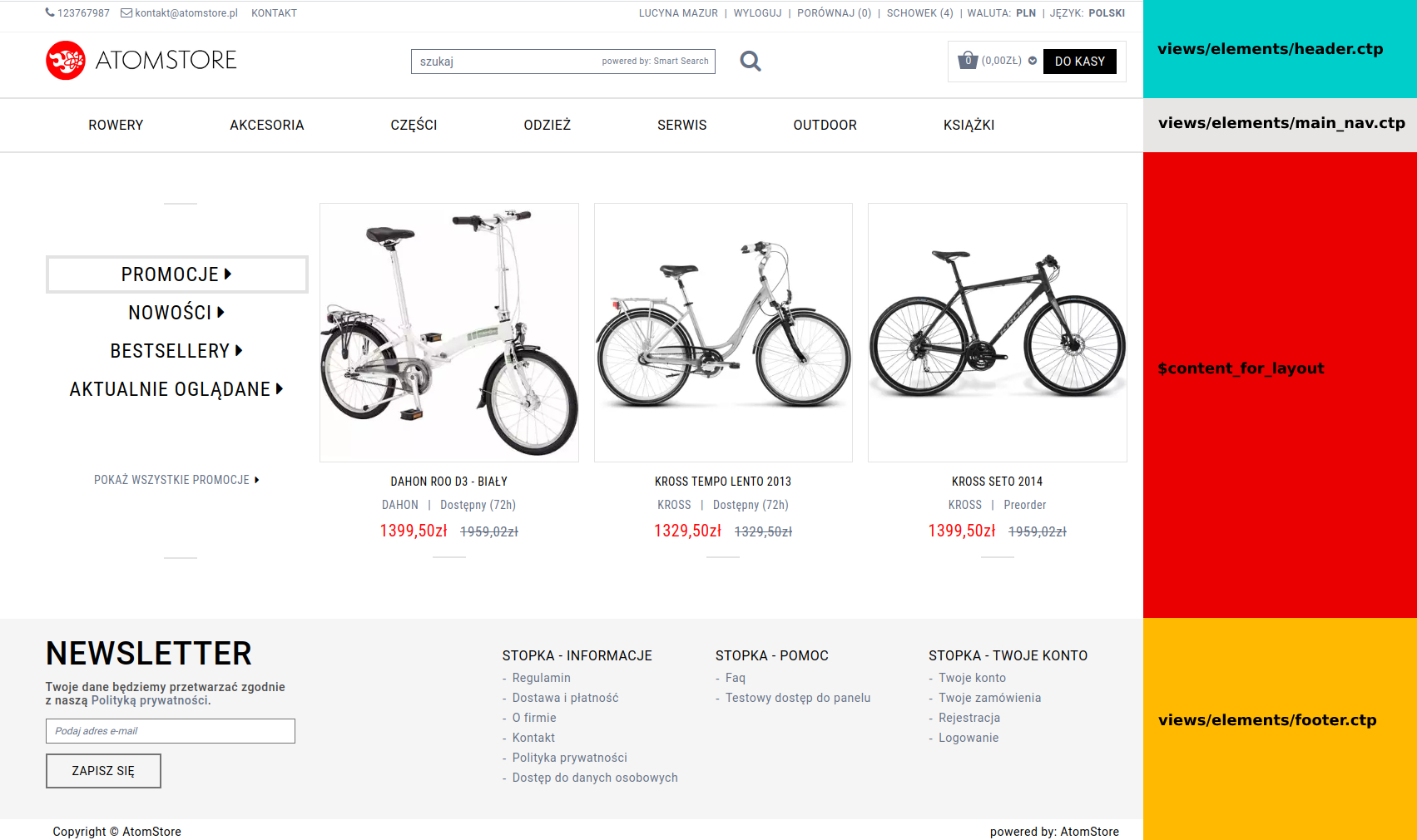This screenshot has width=1417, height=840.
Task: Click the szukaj search field
Action: click(563, 62)
